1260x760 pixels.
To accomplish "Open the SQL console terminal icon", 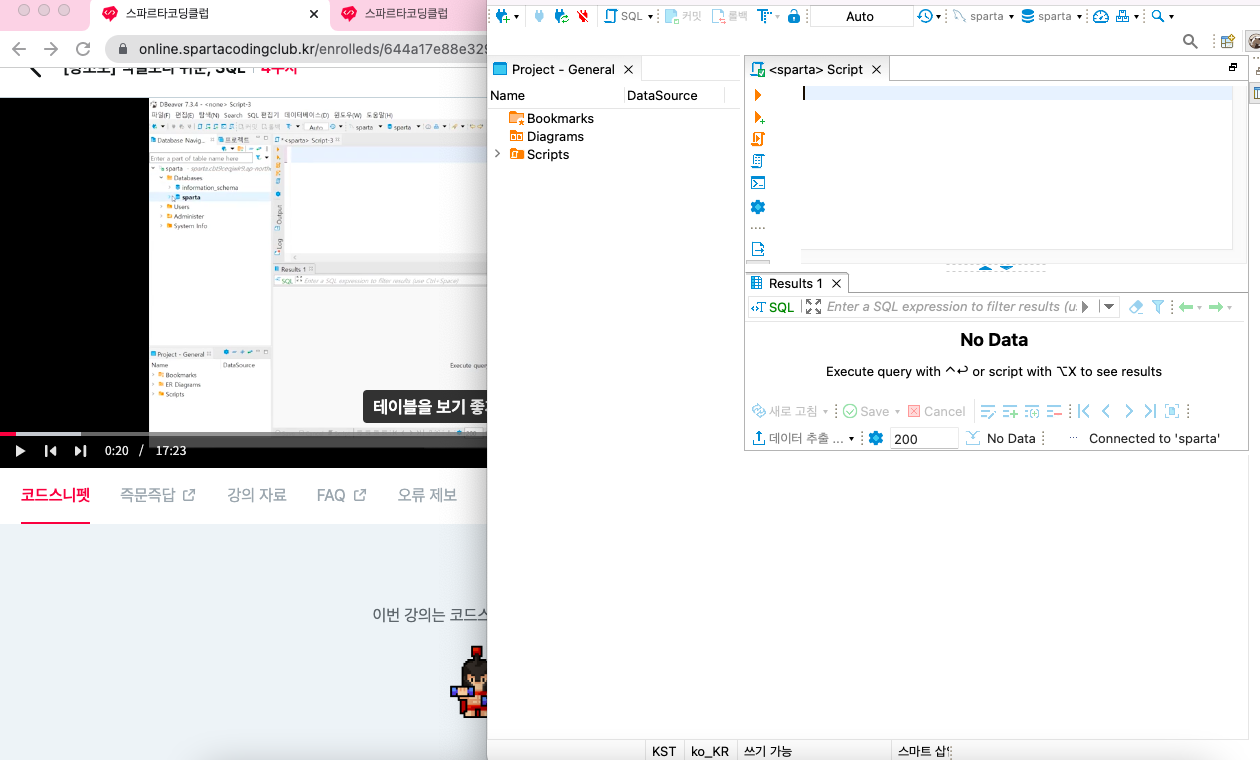I will point(758,183).
